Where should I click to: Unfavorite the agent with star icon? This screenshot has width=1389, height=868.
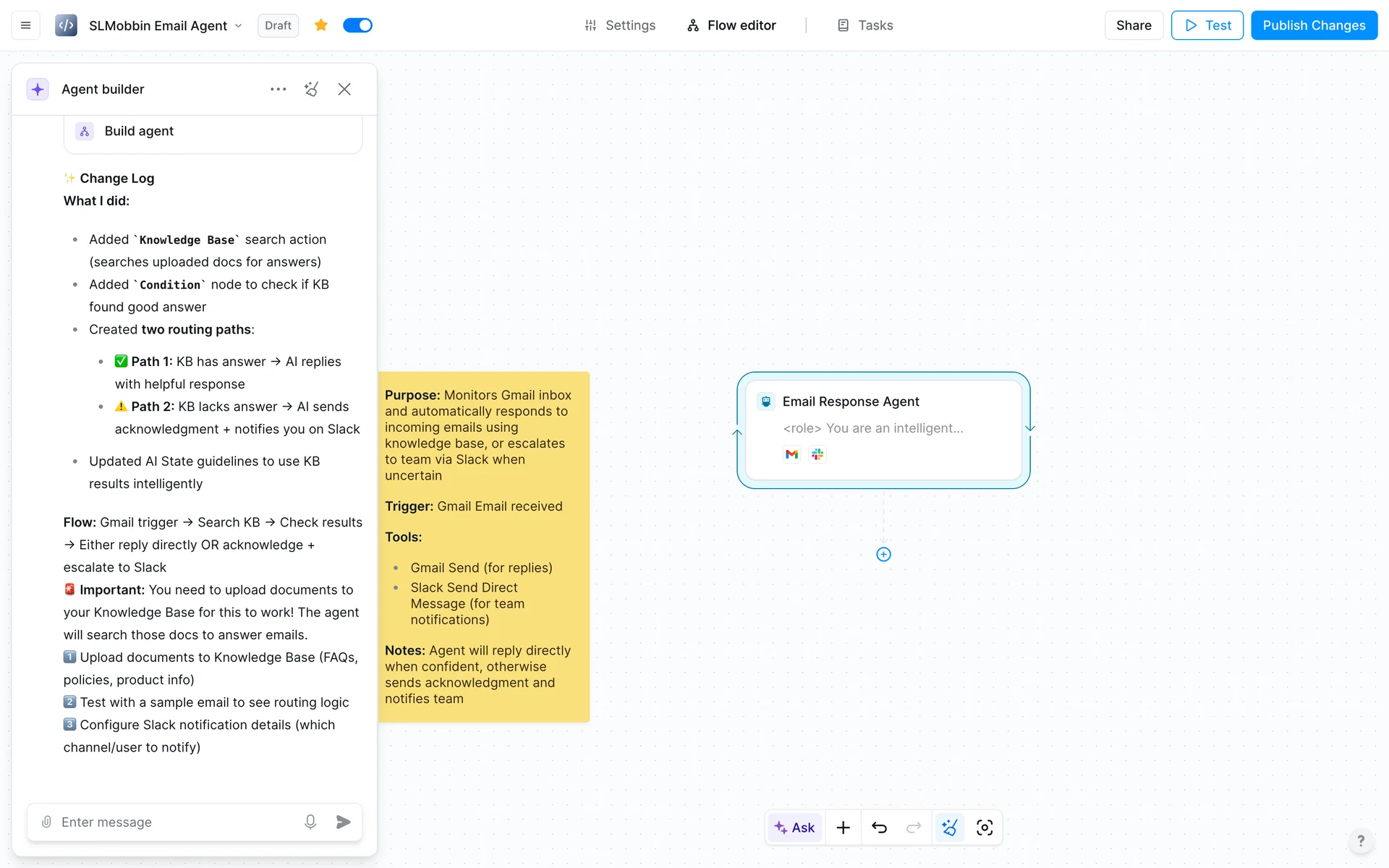321,25
